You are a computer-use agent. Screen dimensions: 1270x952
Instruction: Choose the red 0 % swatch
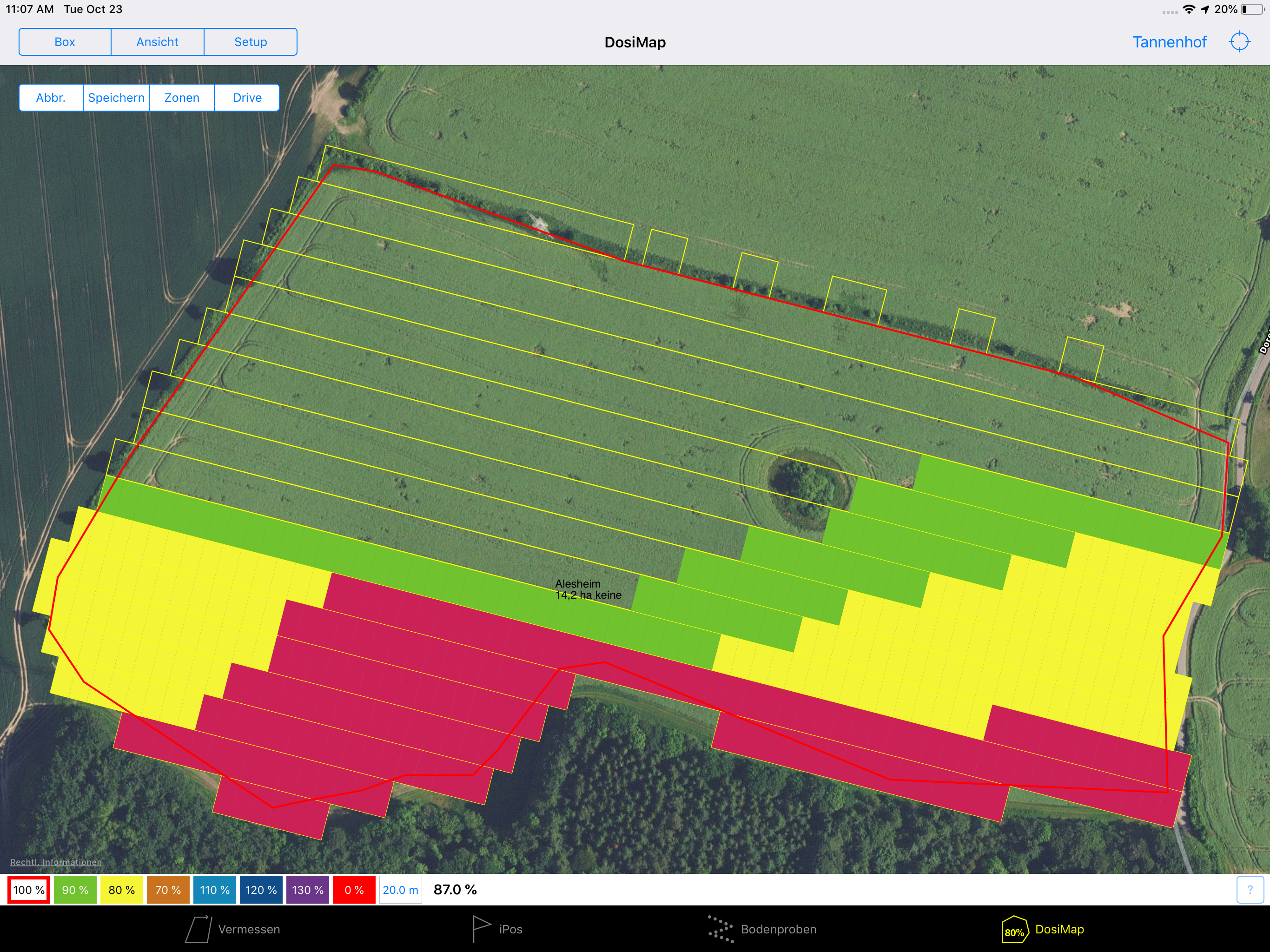point(354,889)
